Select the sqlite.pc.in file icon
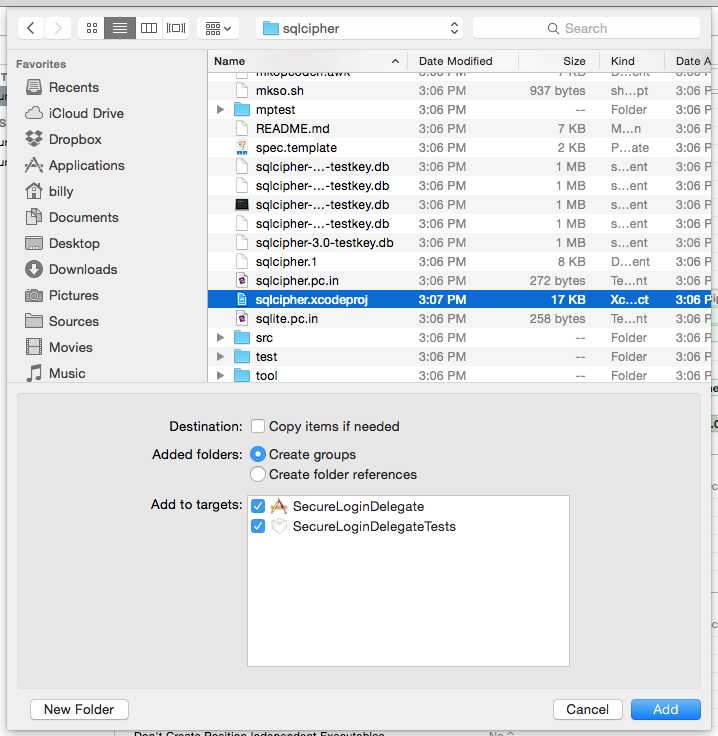 (242, 319)
